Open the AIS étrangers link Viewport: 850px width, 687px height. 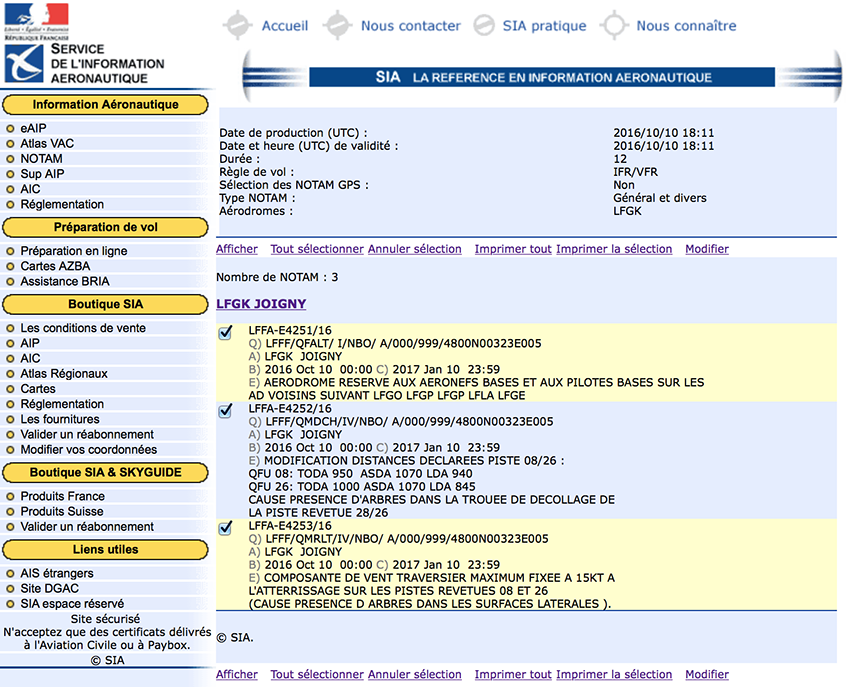[57, 573]
